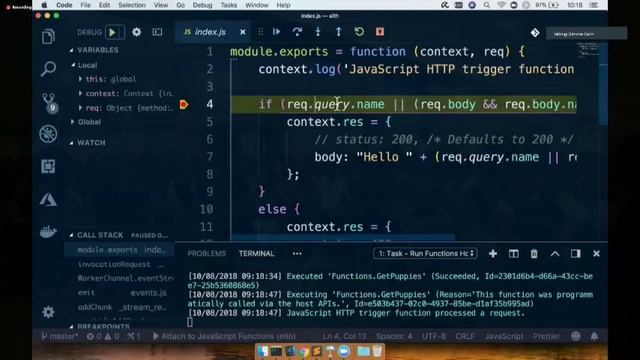This screenshot has height=360, width=640.
Task: Open feedback smiley in status bar
Action: click(x=576, y=336)
